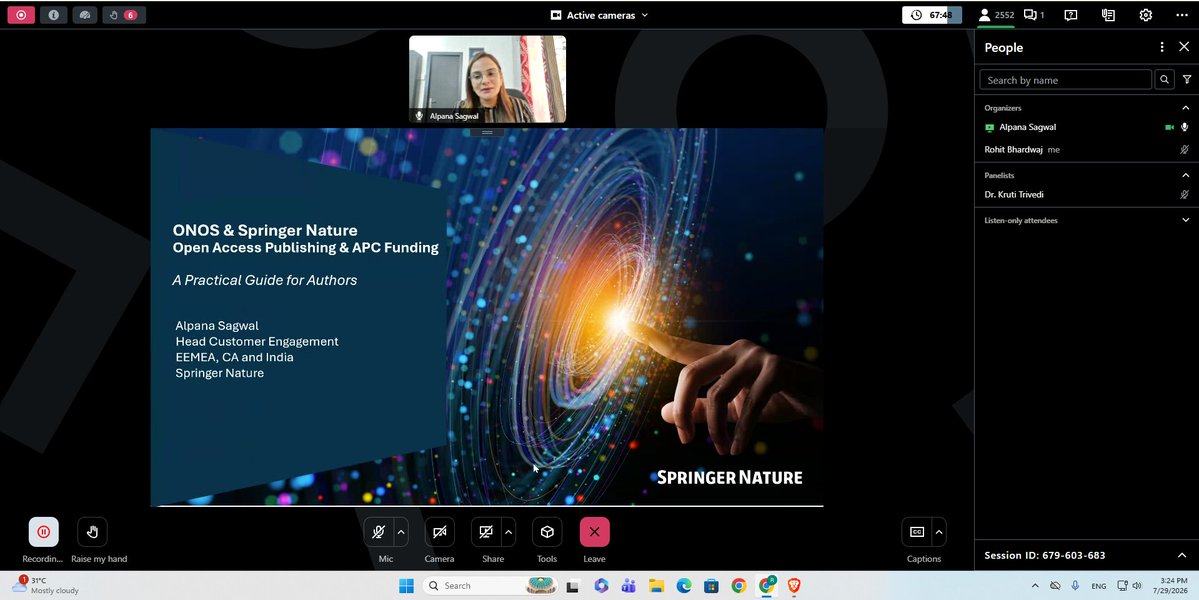Open the People tab showing 2552
This screenshot has width=1199, height=600.
click(996, 15)
